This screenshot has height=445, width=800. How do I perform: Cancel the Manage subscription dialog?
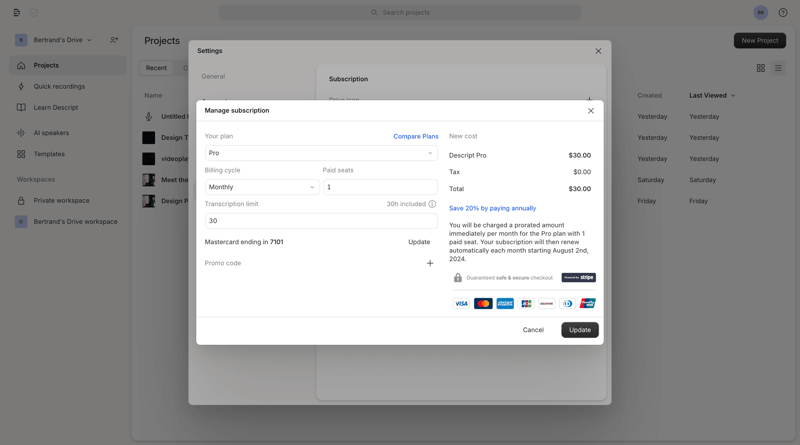point(533,330)
